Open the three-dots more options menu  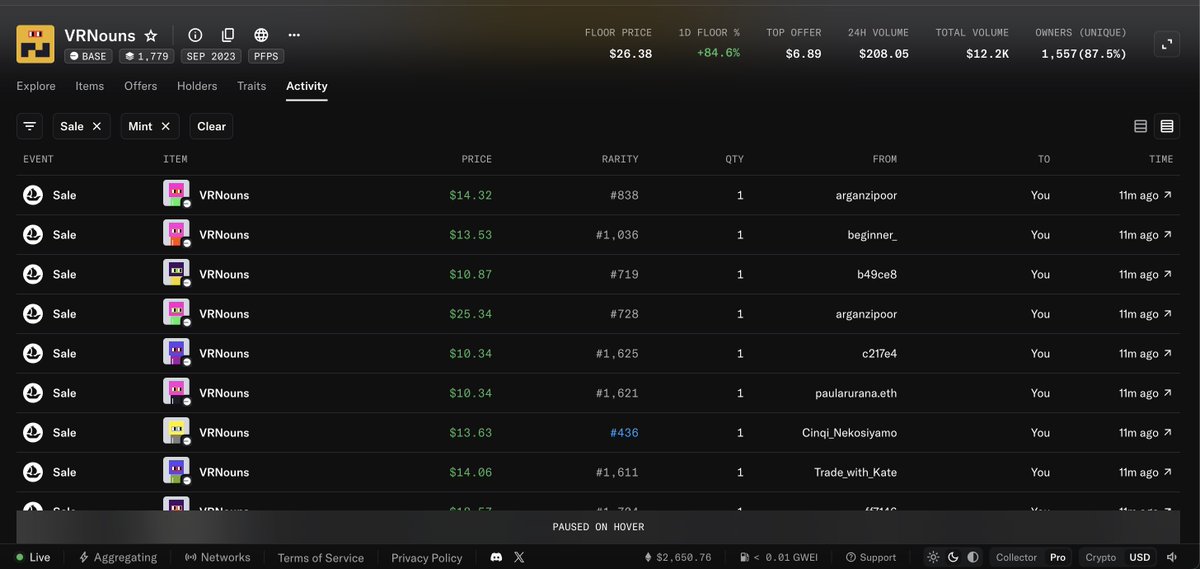point(294,35)
